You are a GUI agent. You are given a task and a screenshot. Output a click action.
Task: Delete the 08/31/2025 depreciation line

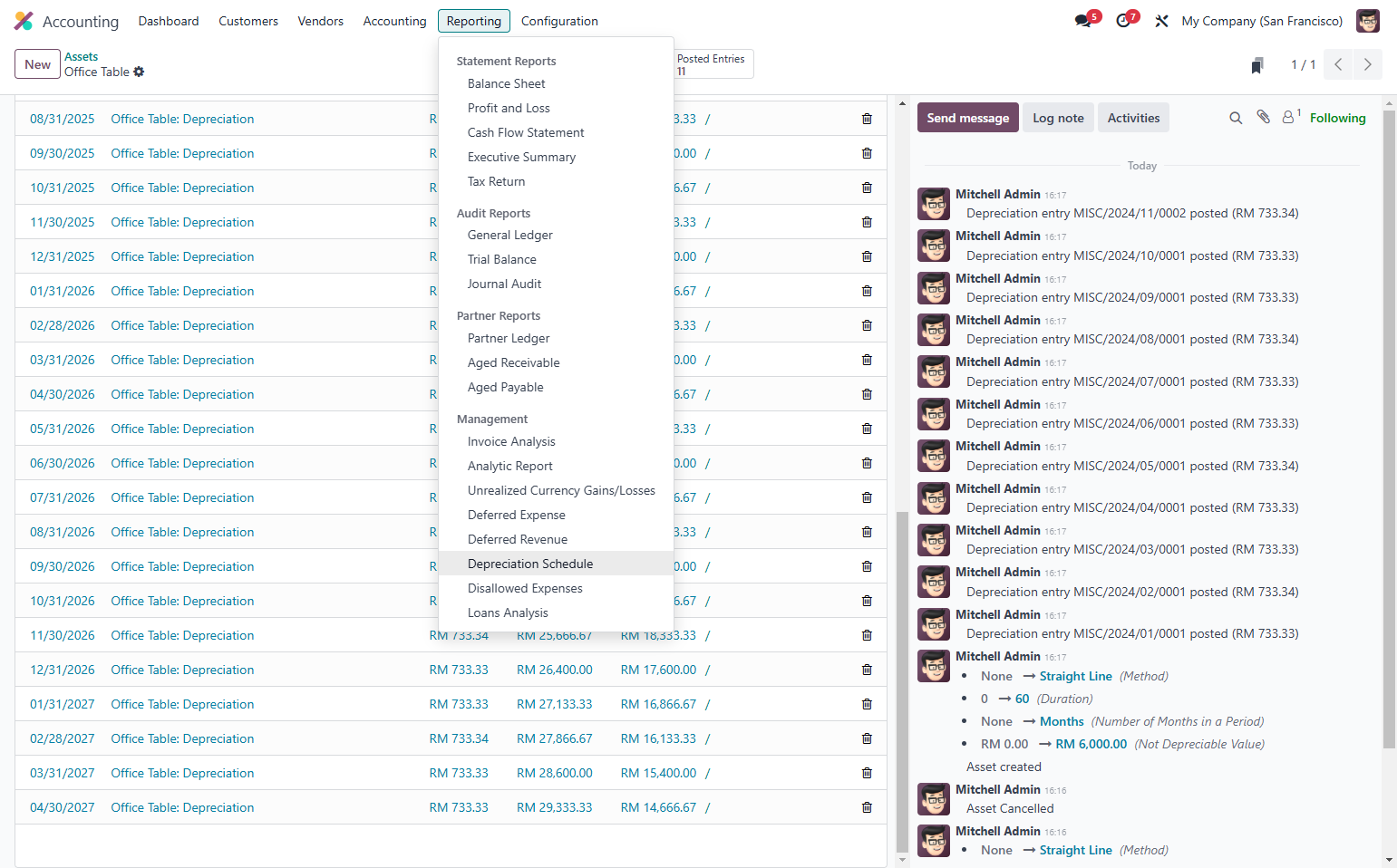tap(867, 119)
